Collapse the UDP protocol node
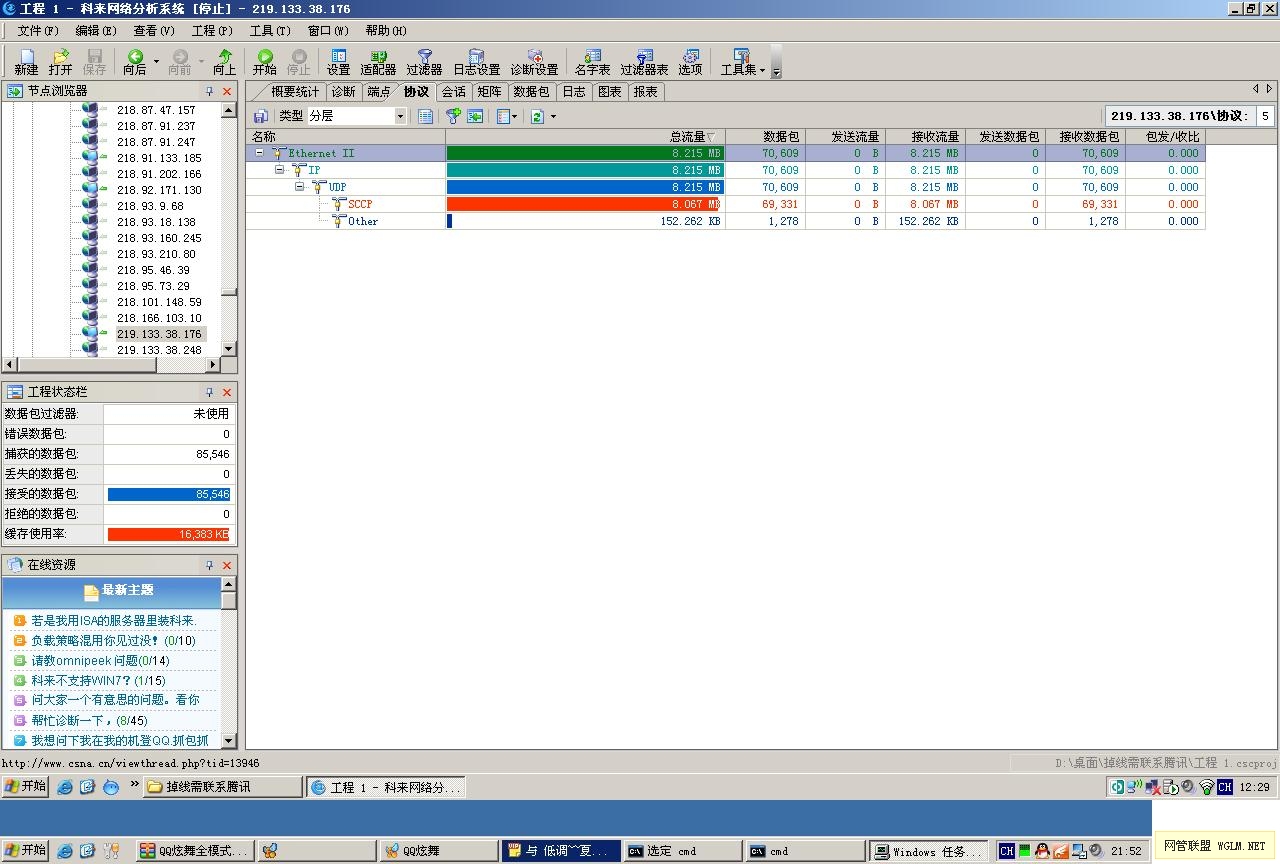Screen dimensions: 1280x864 pos(300,187)
